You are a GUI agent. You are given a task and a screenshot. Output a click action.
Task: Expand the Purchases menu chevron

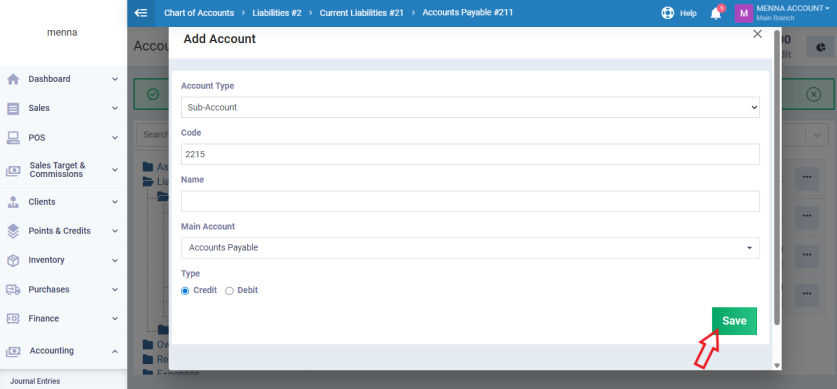(x=115, y=289)
